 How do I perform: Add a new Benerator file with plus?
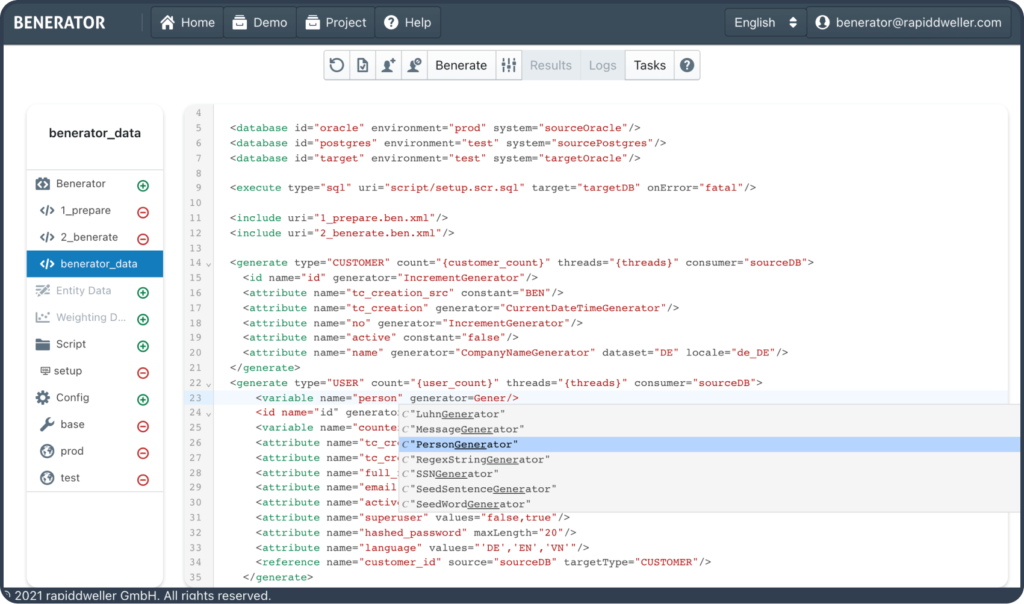point(143,185)
